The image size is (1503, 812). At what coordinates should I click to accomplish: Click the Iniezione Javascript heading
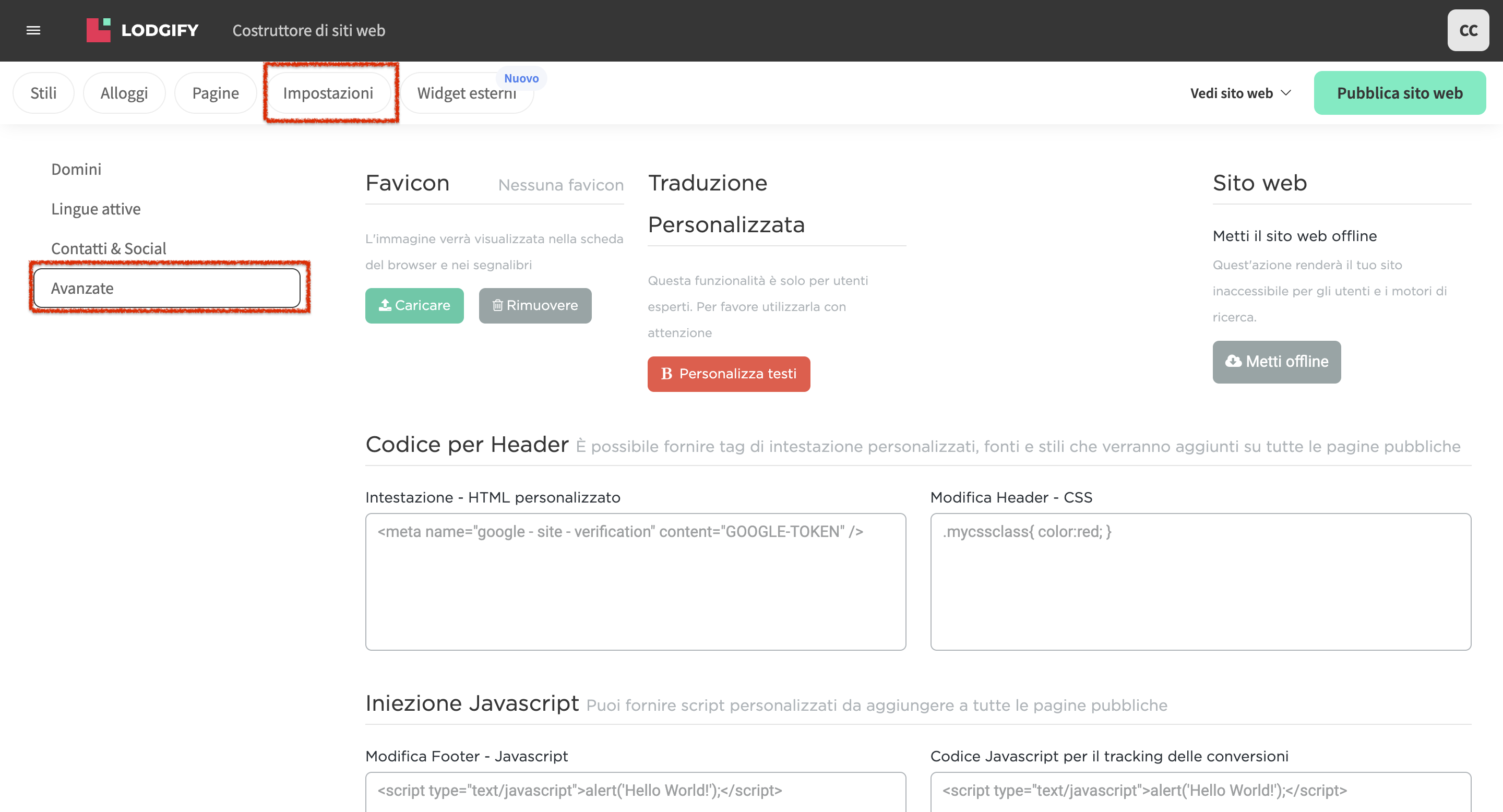472,703
